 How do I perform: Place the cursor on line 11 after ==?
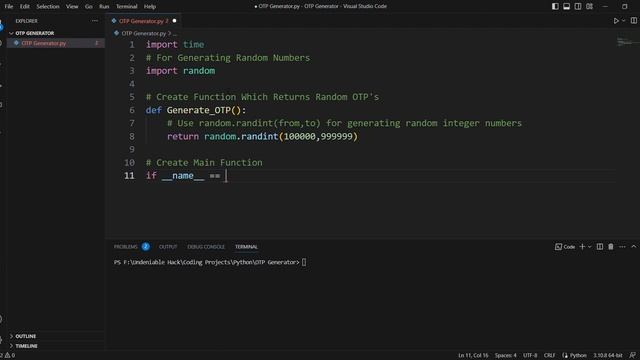click(x=226, y=176)
